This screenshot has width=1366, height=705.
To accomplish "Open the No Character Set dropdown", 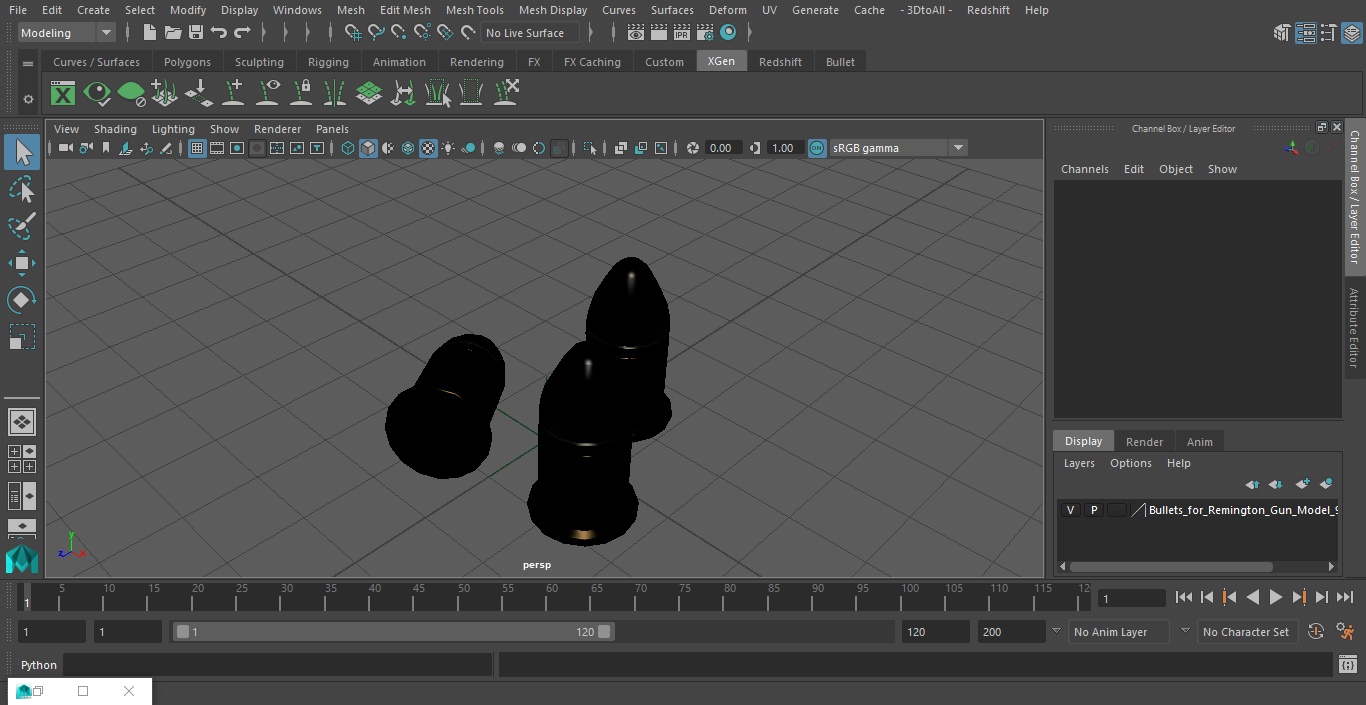I will [1246, 632].
